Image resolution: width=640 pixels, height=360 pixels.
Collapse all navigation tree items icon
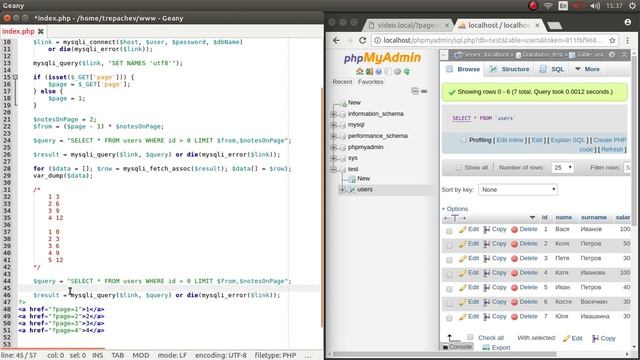click(x=415, y=91)
